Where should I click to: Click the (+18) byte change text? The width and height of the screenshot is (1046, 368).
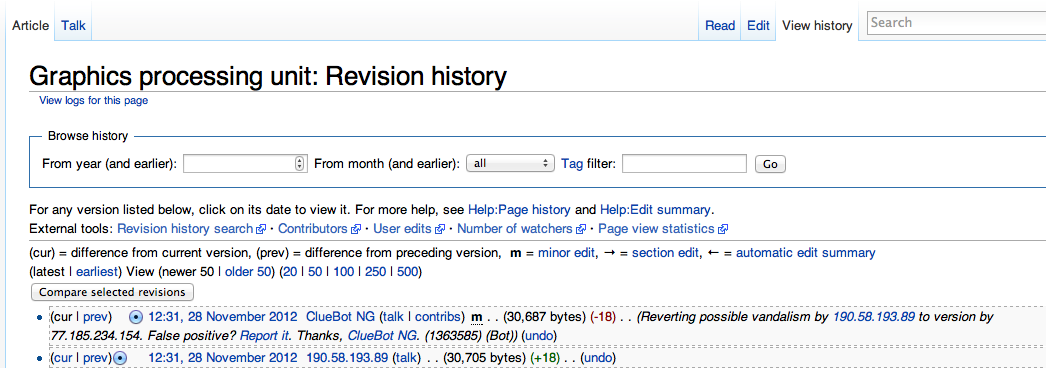(x=544, y=358)
